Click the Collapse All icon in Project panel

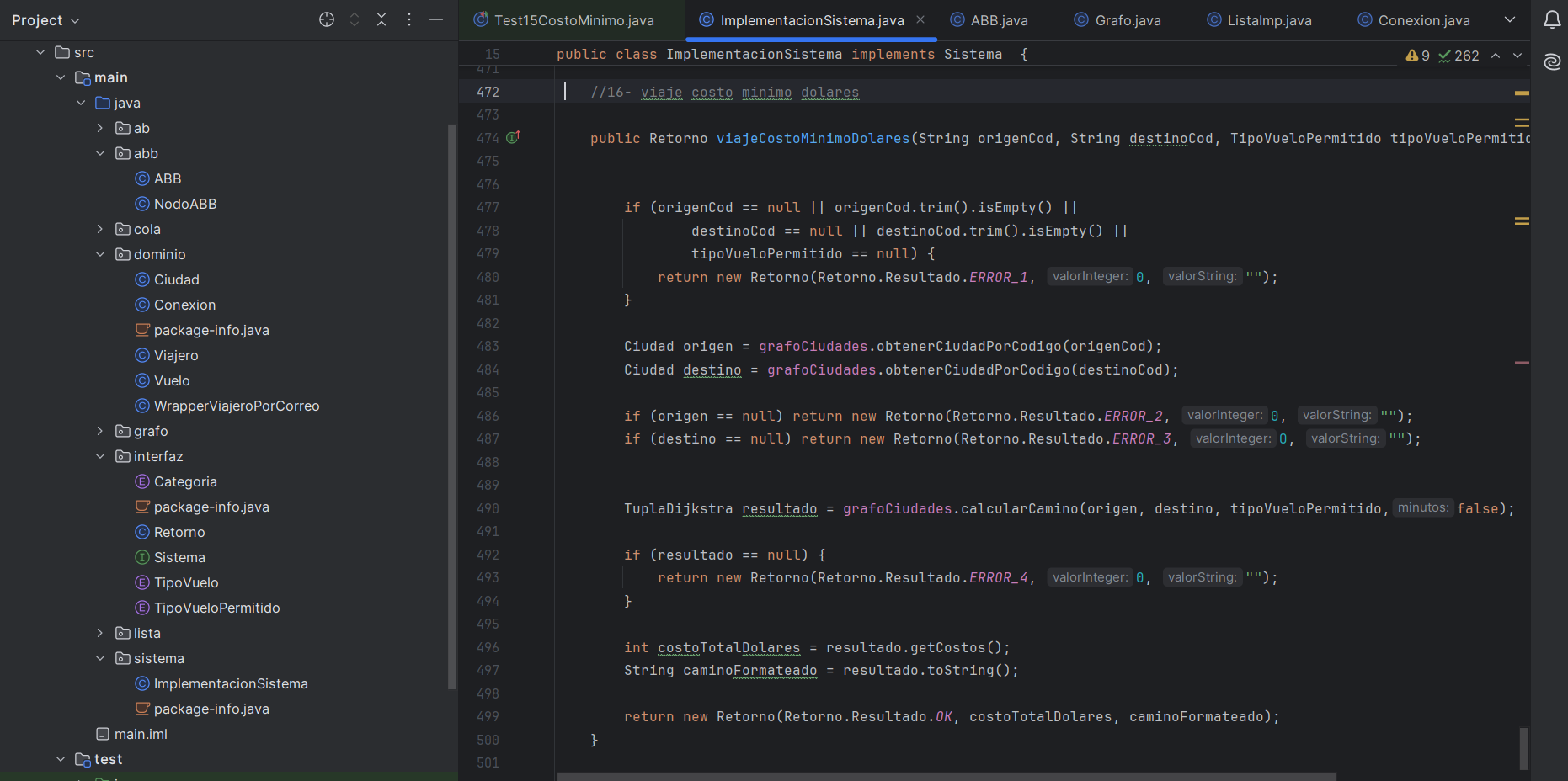coord(381,19)
